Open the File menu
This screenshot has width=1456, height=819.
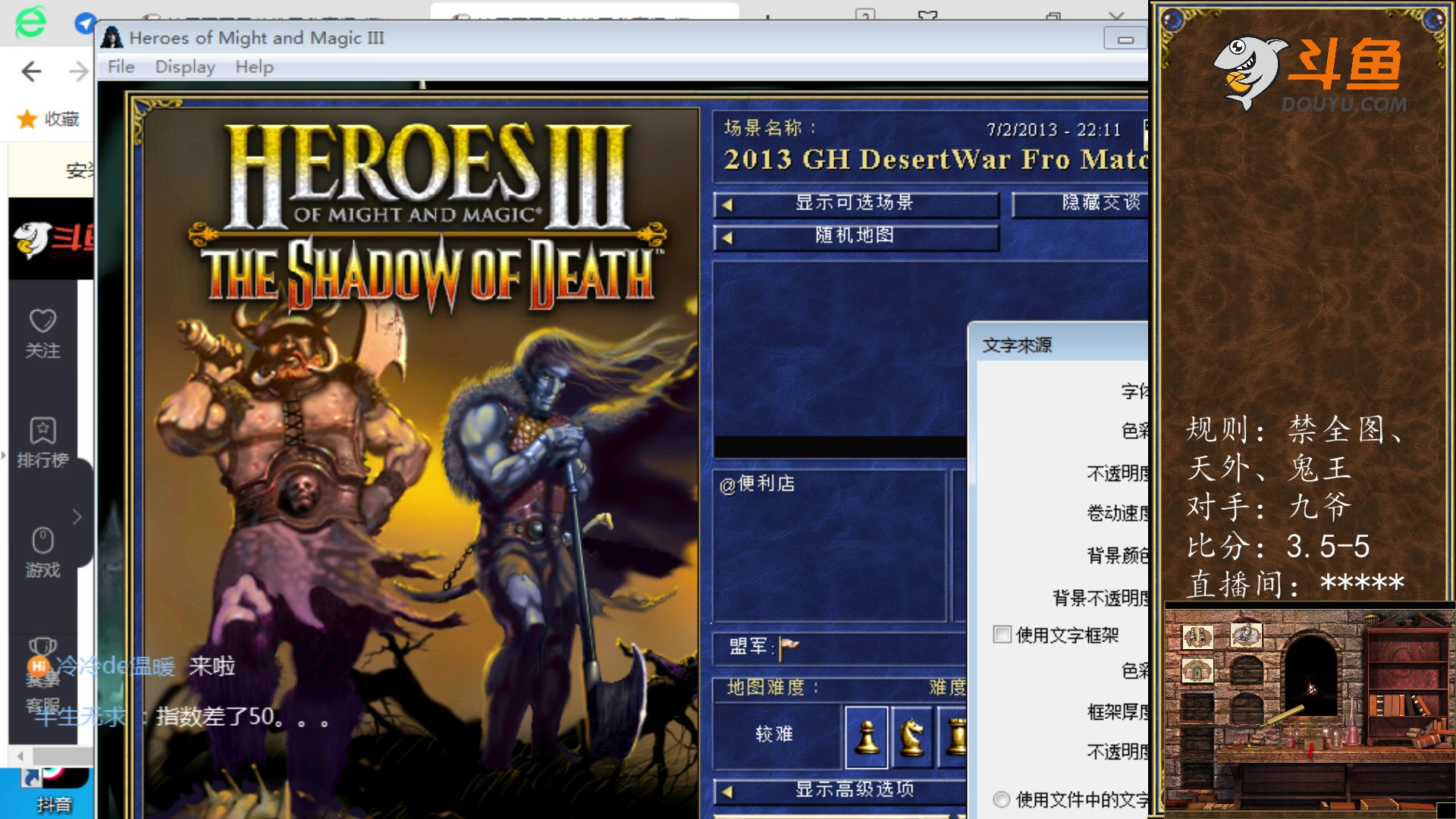pos(121,67)
